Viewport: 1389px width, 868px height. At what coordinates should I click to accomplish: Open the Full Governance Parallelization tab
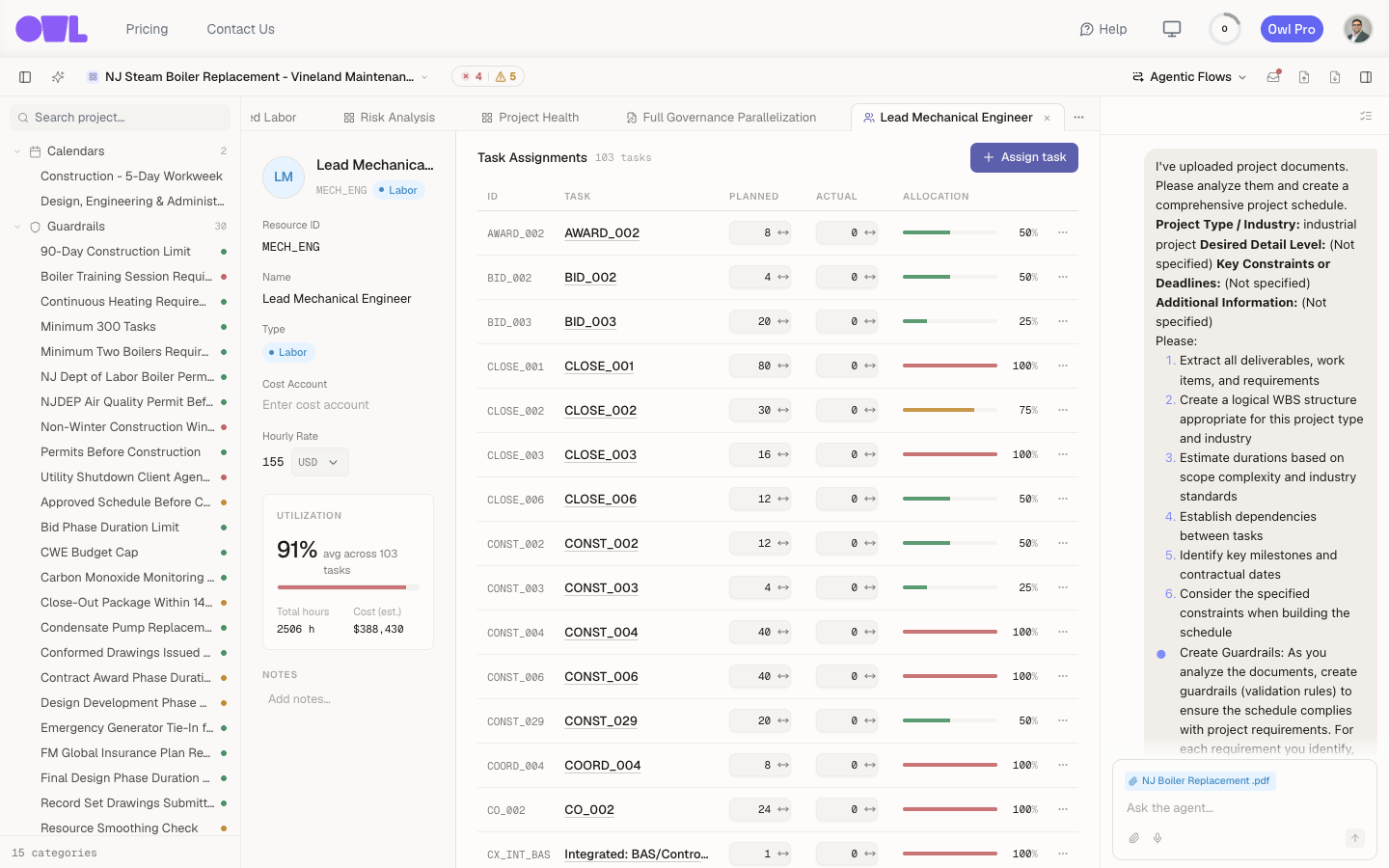721,118
